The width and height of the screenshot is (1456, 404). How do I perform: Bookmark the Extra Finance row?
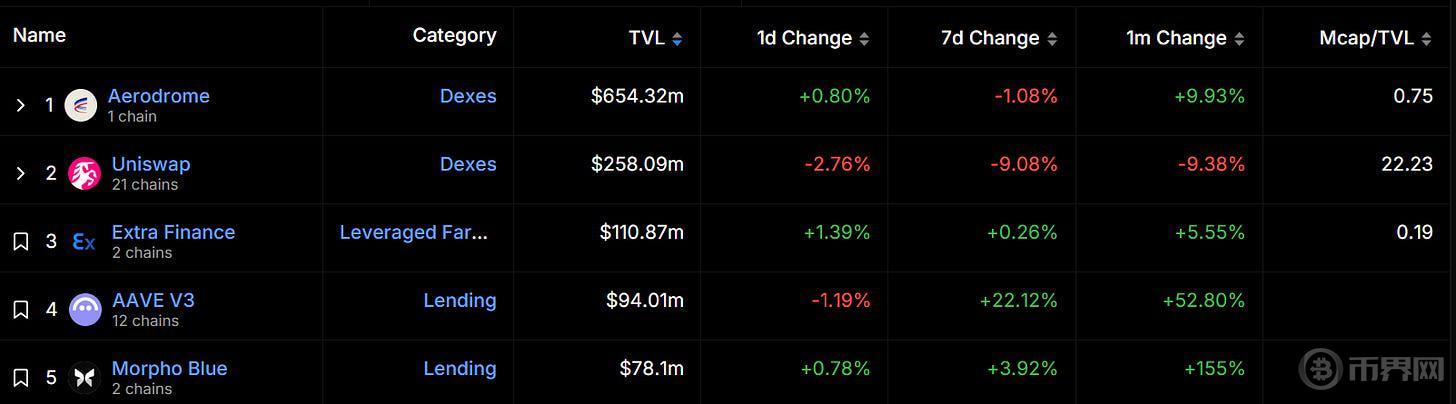click(x=20, y=241)
